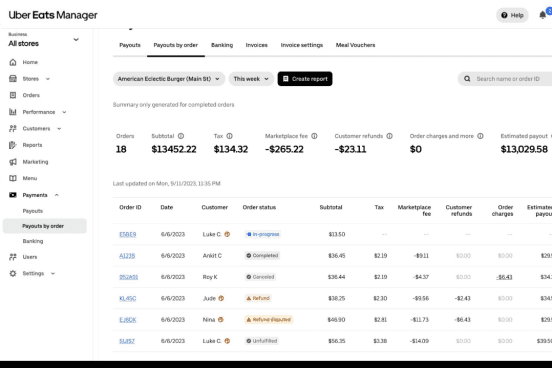Open the This week date dropdown
Screen dimensions: 552x368
(251, 79)
